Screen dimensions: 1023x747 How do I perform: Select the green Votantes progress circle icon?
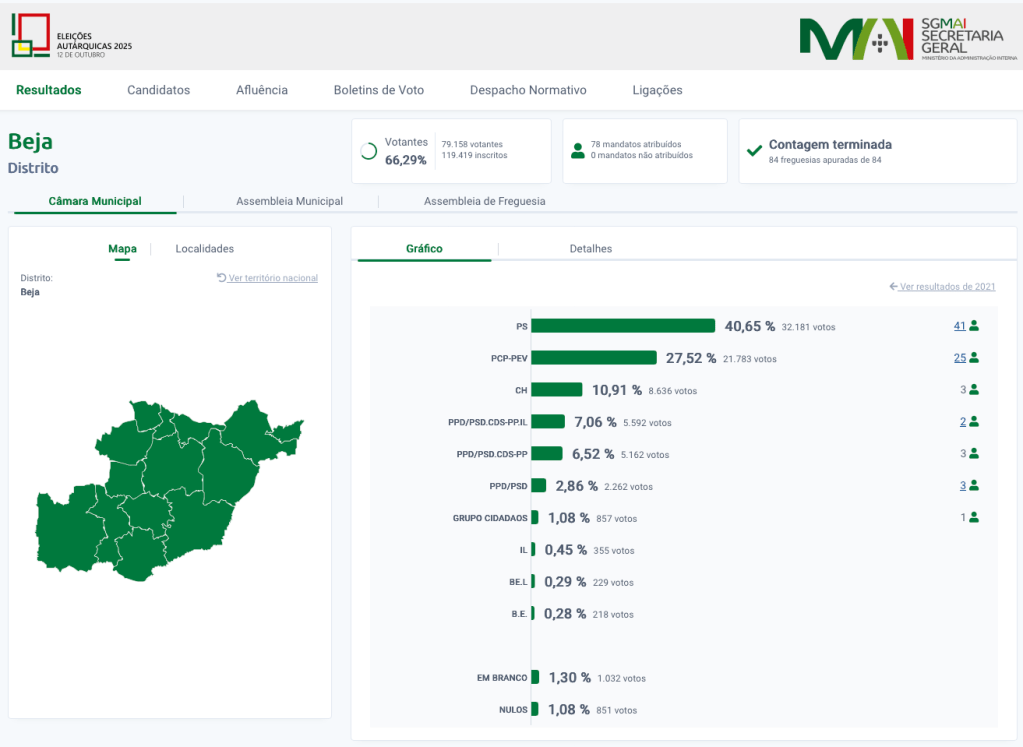pyautogui.click(x=370, y=150)
